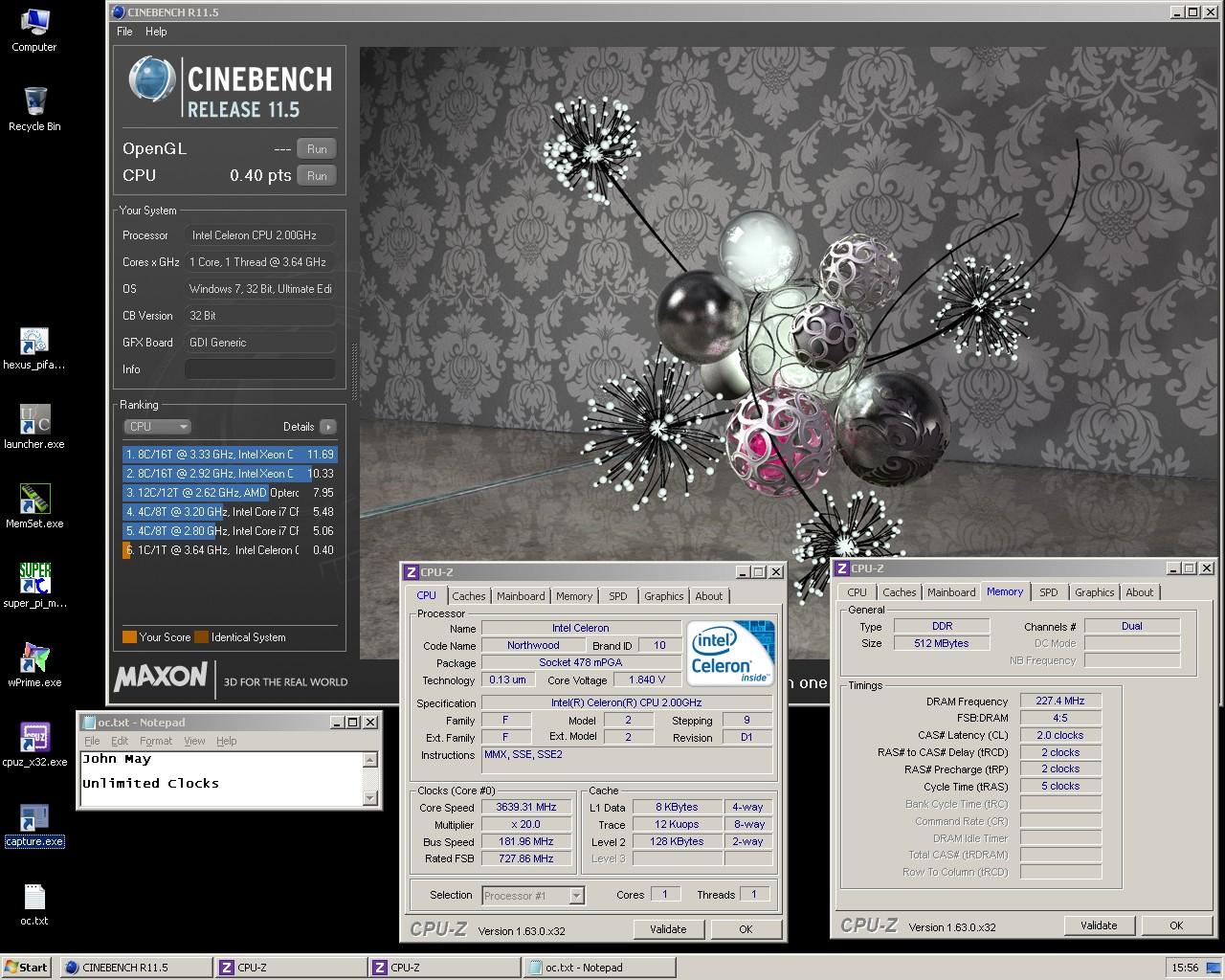
Task: Switch to Memory tab in CPU-Z CPU window
Action: pos(574,596)
